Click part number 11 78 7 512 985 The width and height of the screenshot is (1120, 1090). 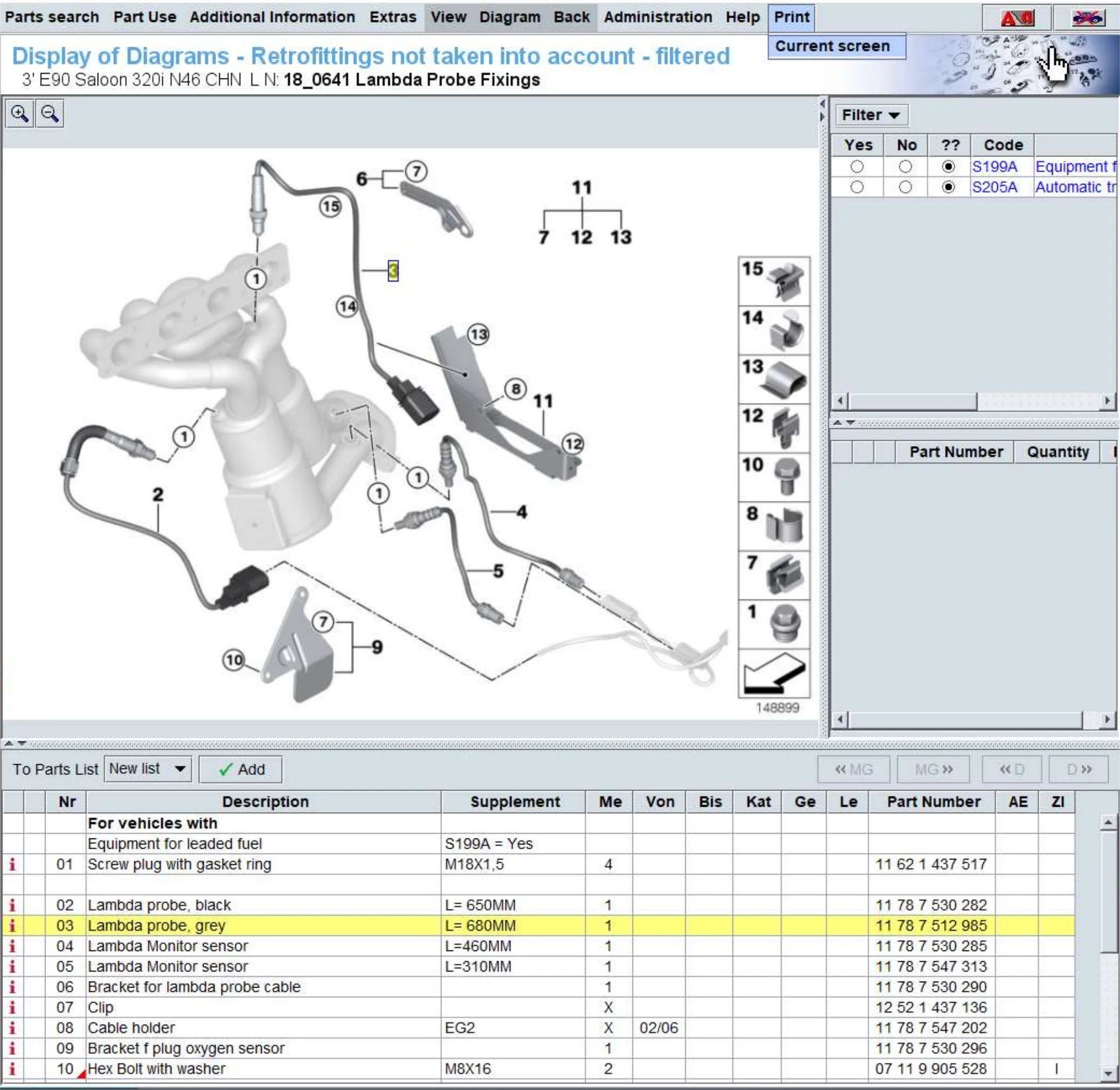pyautogui.click(x=931, y=926)
